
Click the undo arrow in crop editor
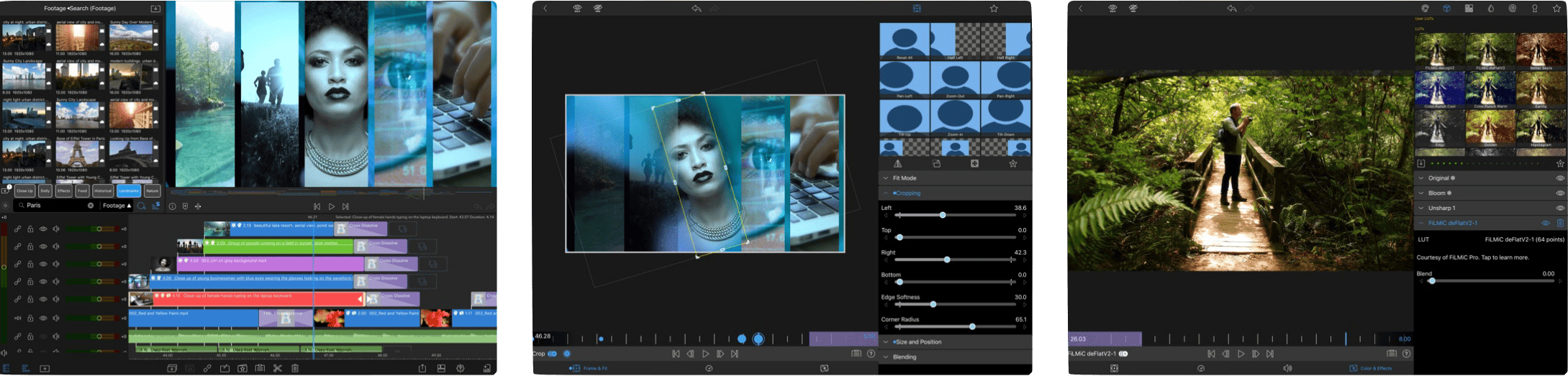(697, 9)
